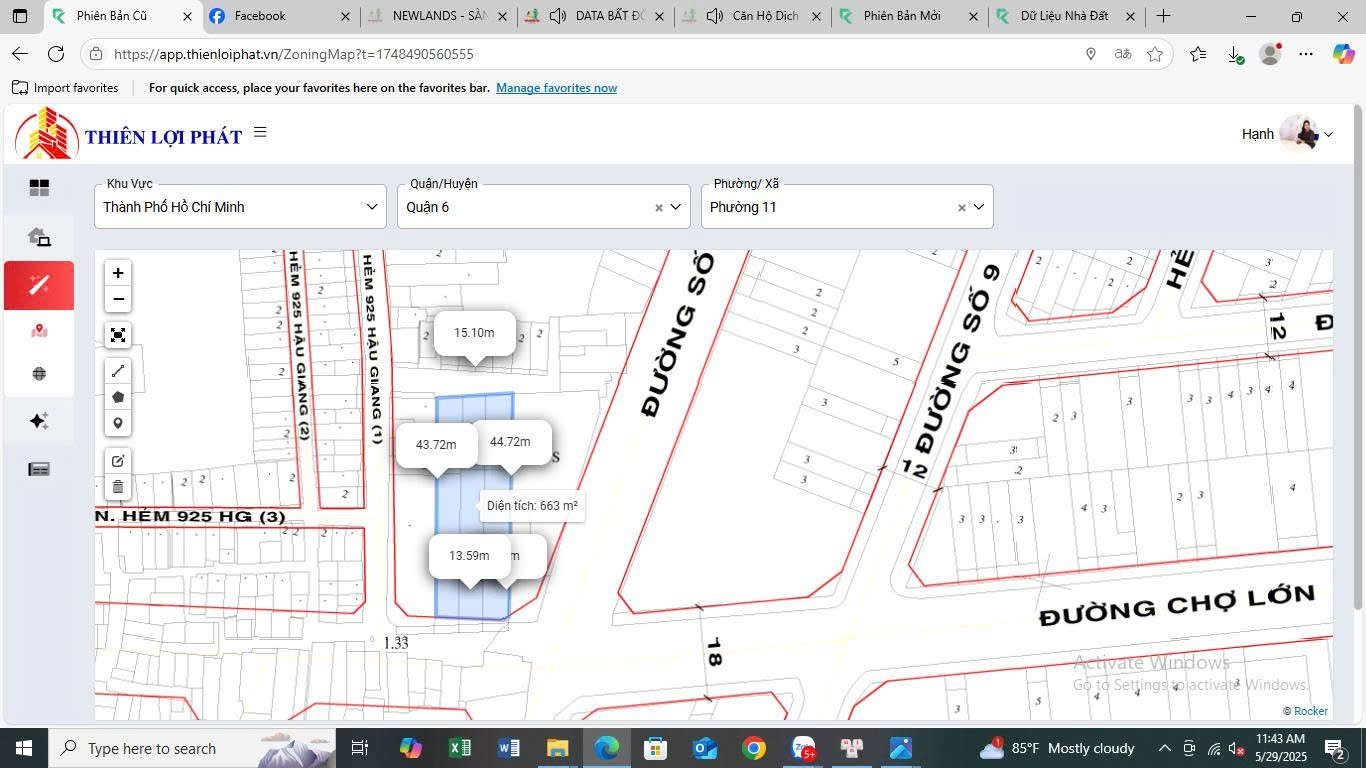Open the globe icon in sidebar
This screenshot has width=1366, height=768.
coord(39,374)
